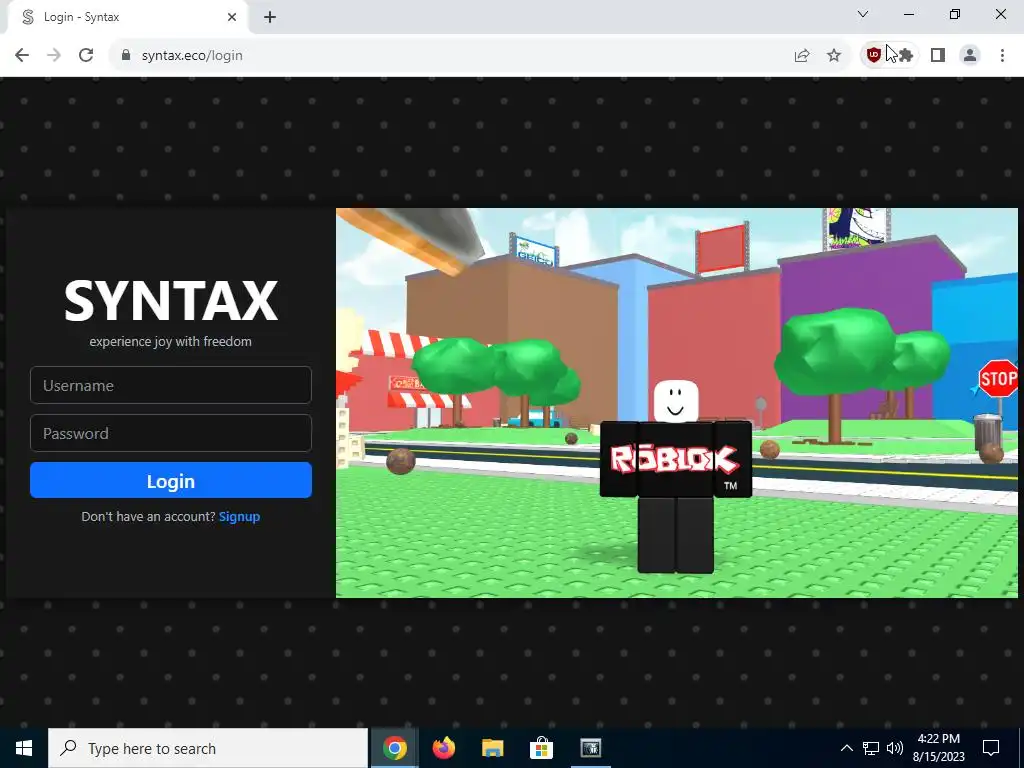Share this page icon in address bar
Screen dimensions: 1024x768
click(802, 56)
